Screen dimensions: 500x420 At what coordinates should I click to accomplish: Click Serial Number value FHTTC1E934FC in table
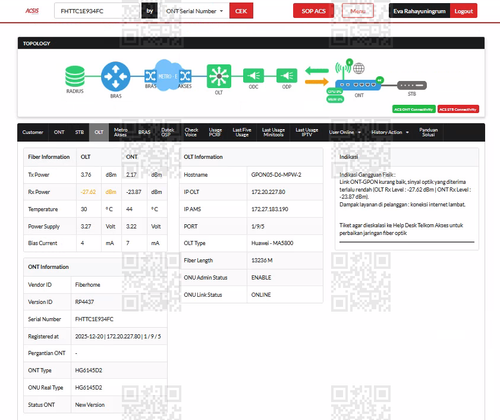[94, 319]
